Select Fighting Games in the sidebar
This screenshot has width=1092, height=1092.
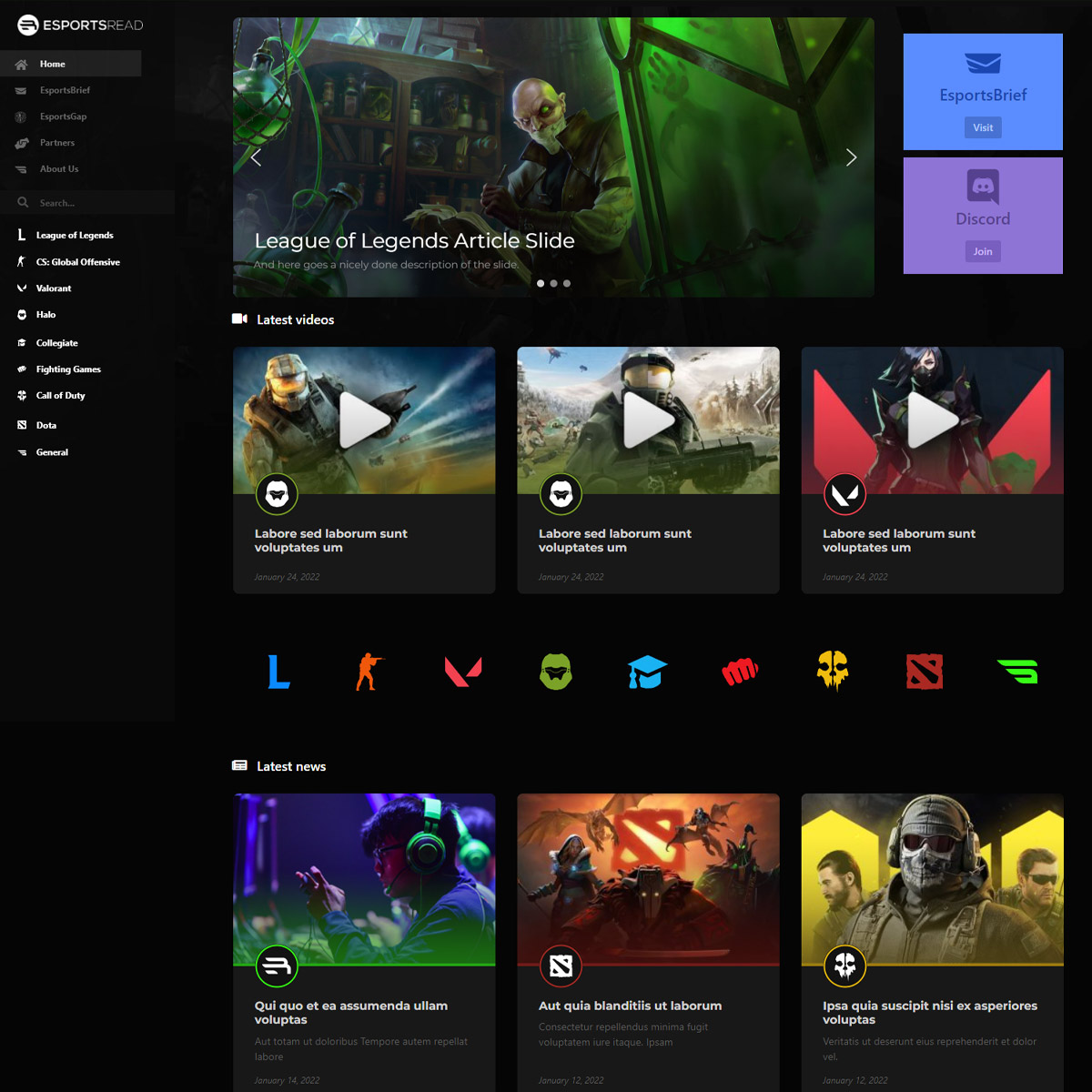click(68, 369)
